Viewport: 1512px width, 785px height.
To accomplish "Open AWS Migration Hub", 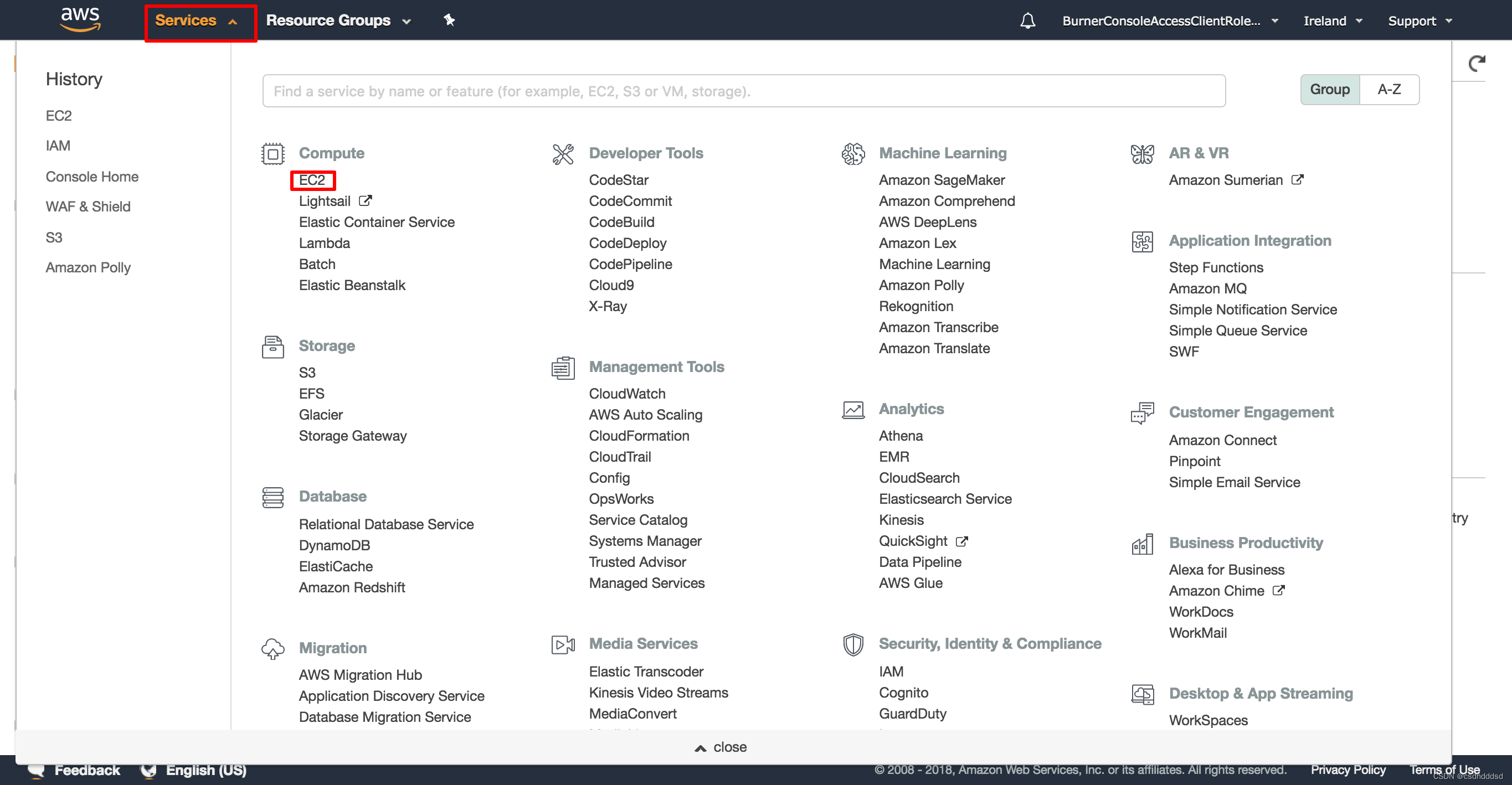I will tap(361, 675).
